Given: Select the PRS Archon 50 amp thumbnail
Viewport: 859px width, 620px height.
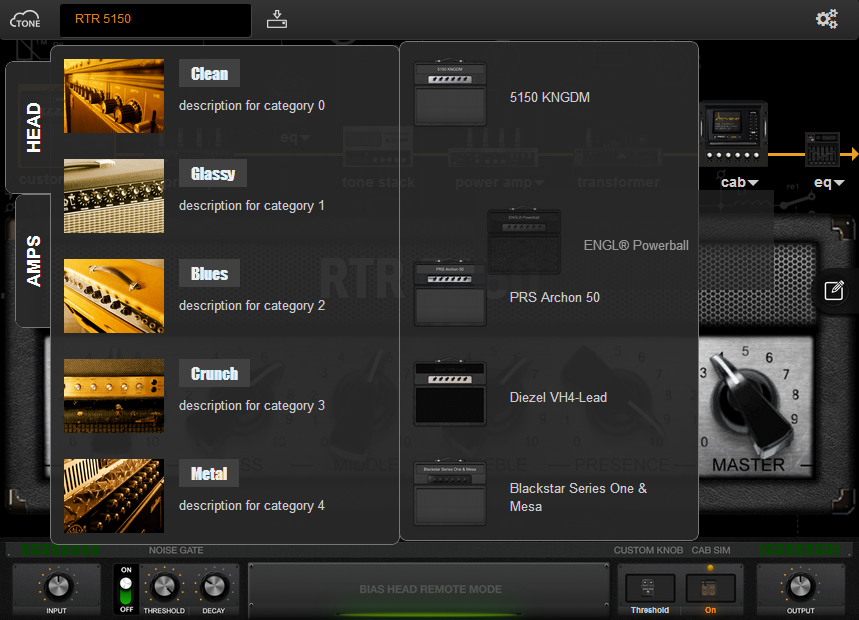Looking at the screenshot, I should point(450,293).
